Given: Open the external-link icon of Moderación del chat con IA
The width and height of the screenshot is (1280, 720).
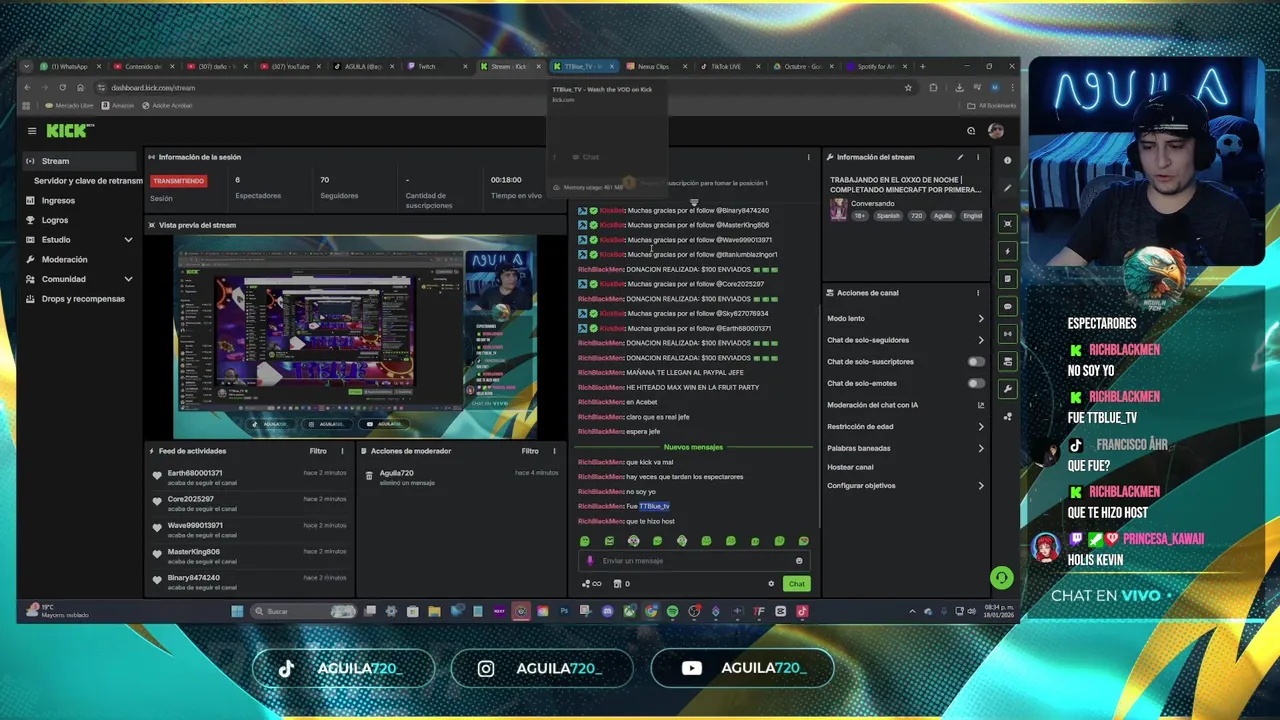Looking at the screenshot, I should 980,405.
